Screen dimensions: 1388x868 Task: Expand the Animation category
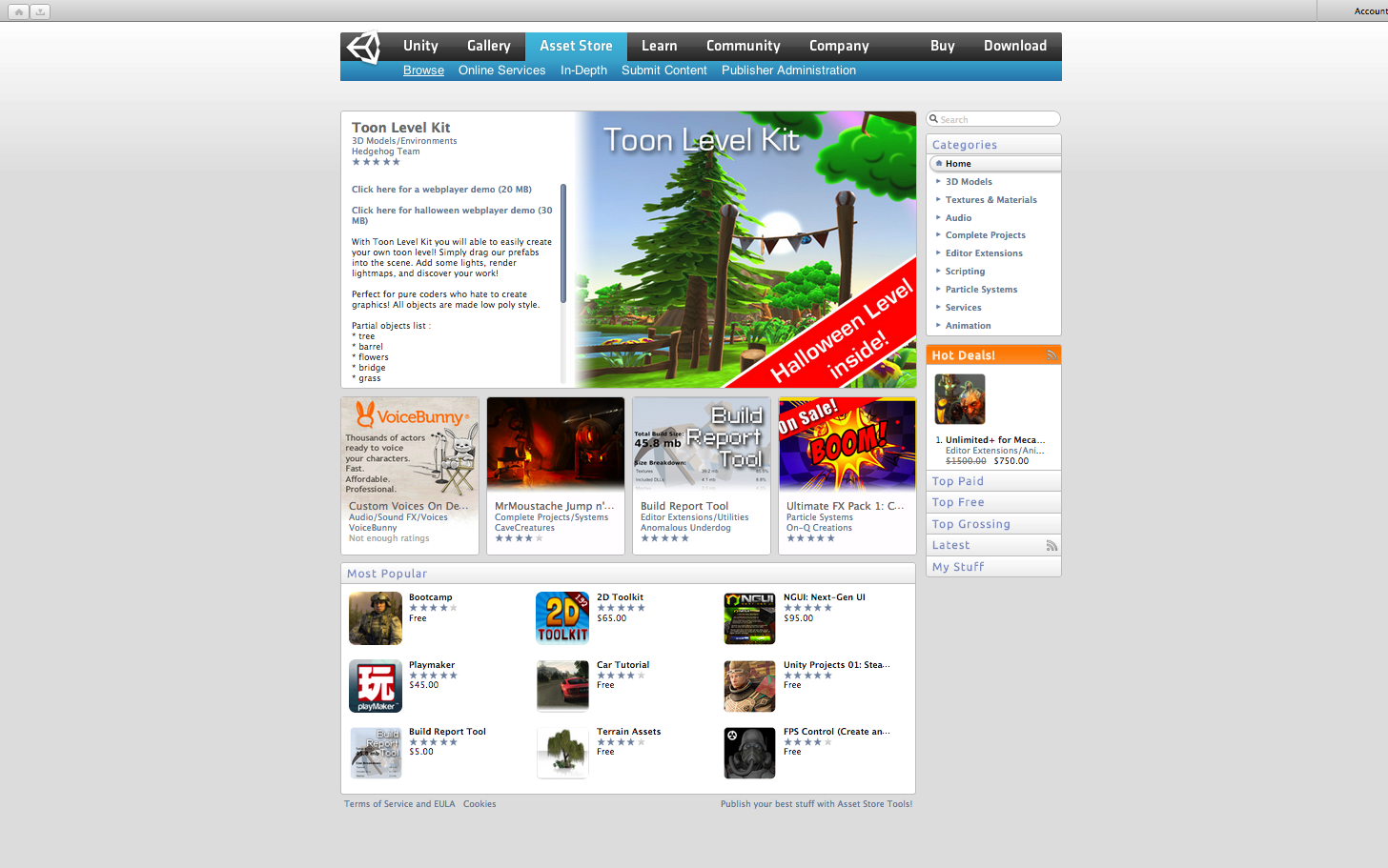pyautogui.click(x=968, y=326)
